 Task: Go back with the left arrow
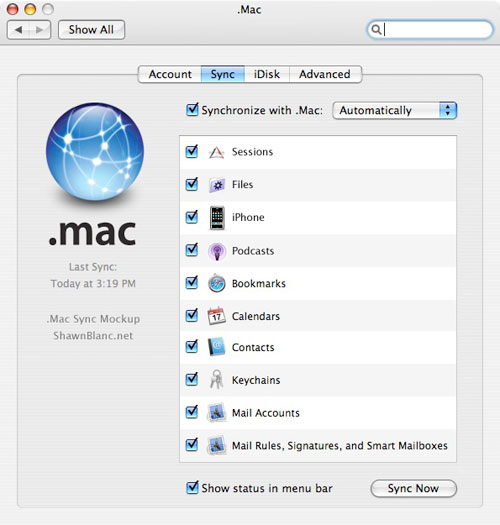[x=18, y=30]
